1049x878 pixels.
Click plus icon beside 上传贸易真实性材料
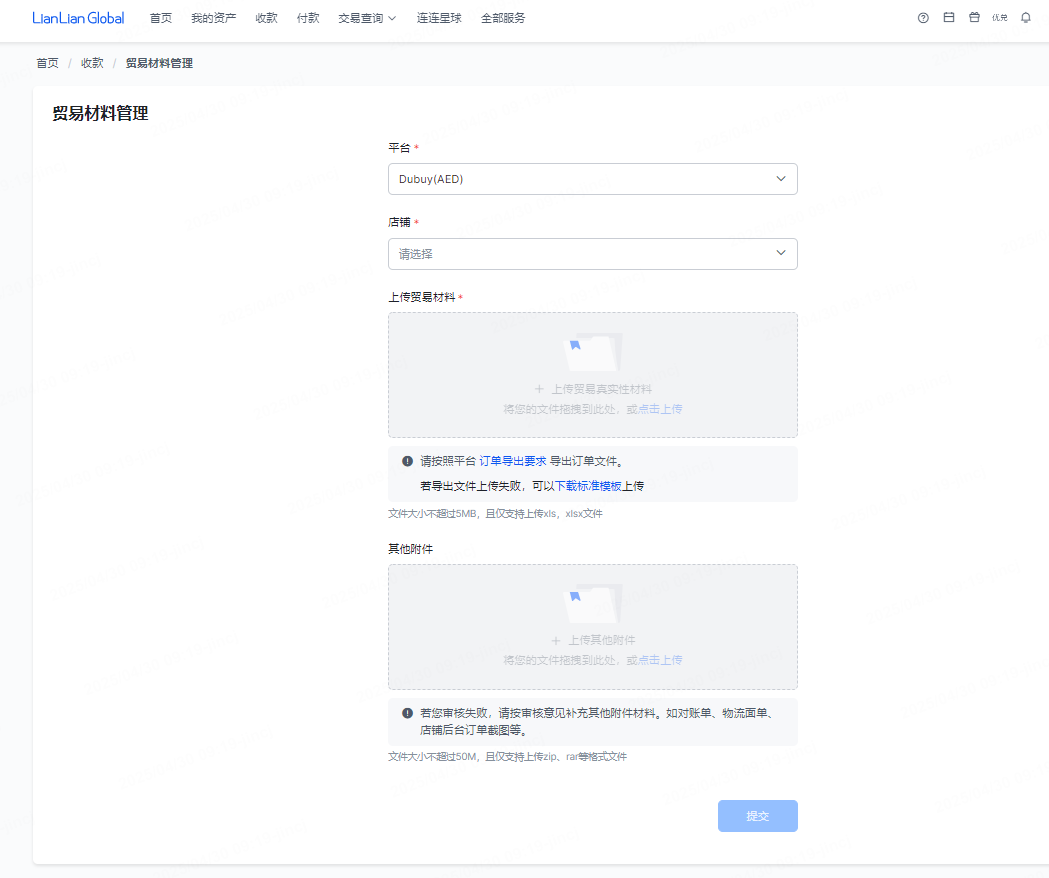539,389
